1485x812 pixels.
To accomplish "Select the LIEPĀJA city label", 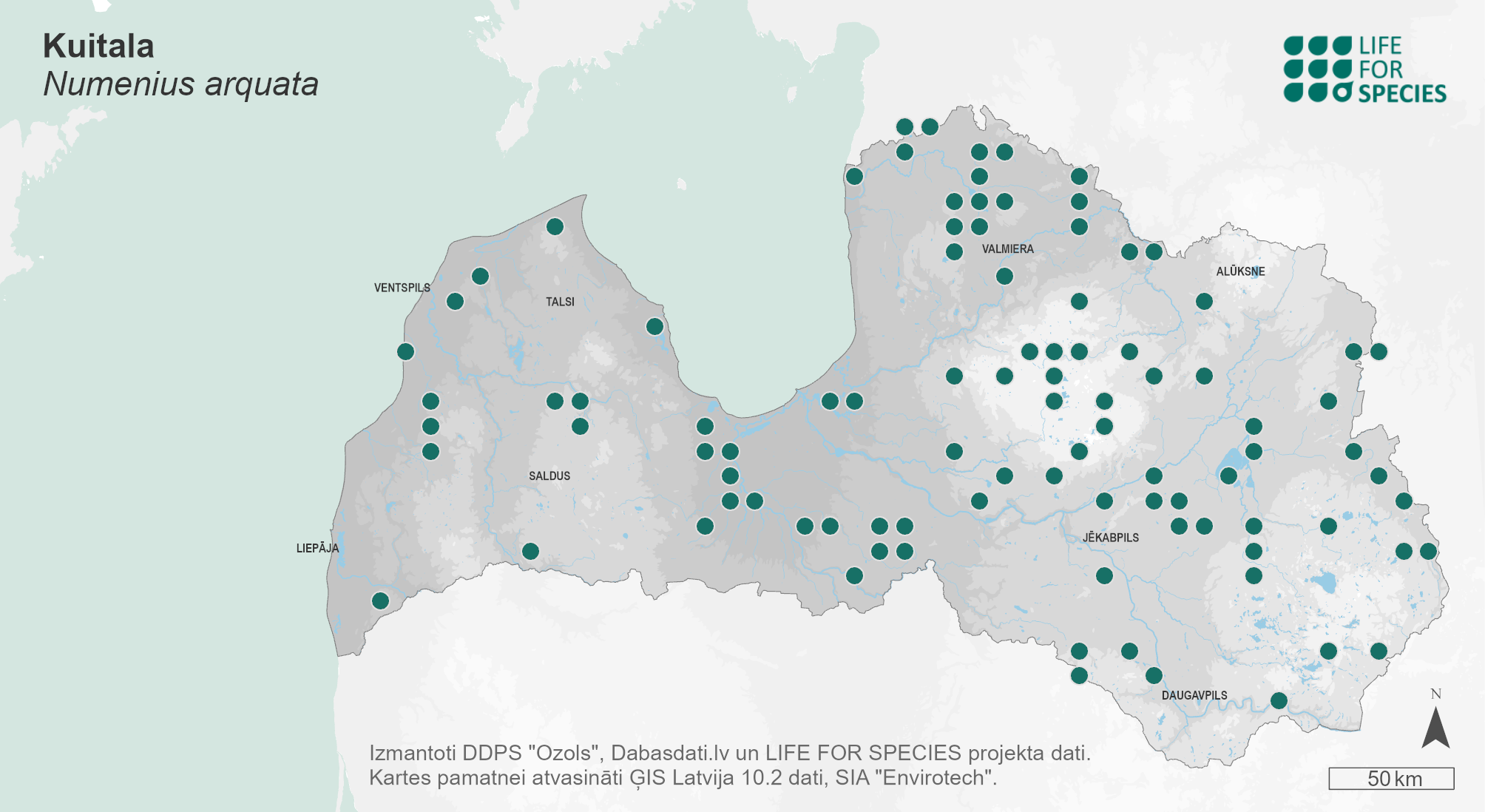I will click(x=317, y=548).
